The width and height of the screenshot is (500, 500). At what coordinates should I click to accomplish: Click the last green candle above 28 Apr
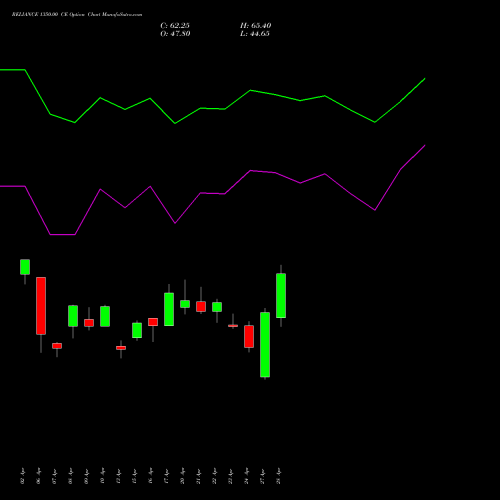coord(281,296)
